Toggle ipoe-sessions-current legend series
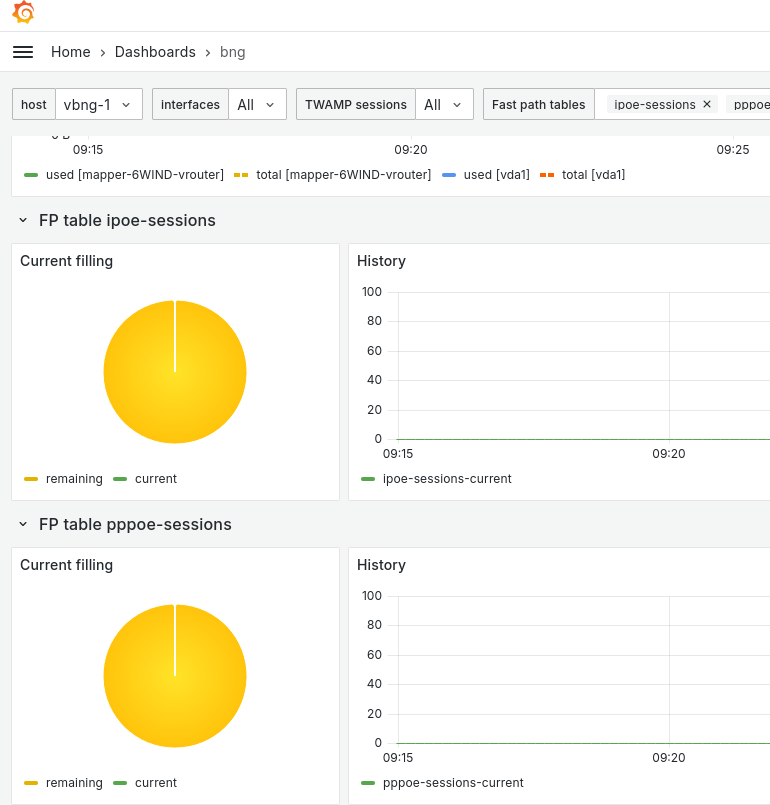 pos(447,478)
